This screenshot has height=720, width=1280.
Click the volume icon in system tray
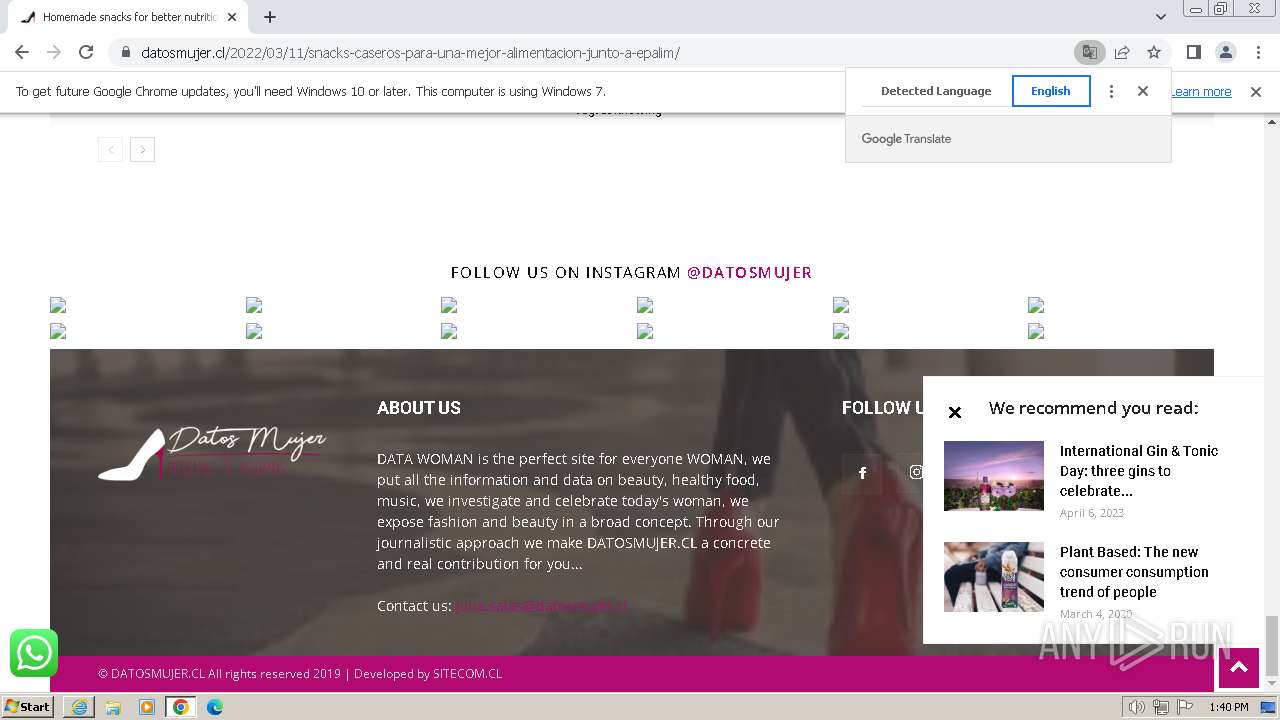point(1136,707)
